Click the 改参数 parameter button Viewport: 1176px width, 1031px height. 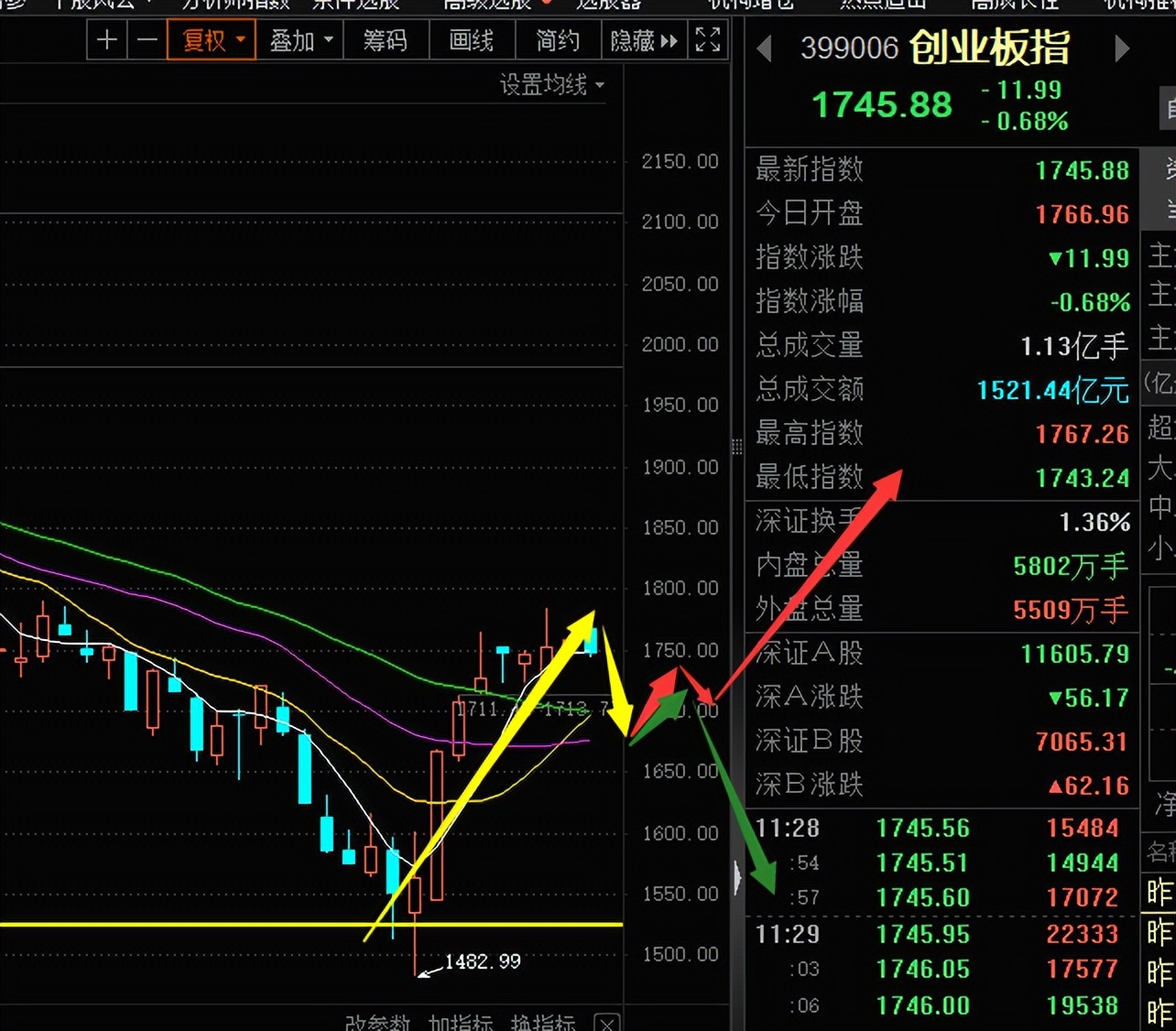pos(376,1024)
